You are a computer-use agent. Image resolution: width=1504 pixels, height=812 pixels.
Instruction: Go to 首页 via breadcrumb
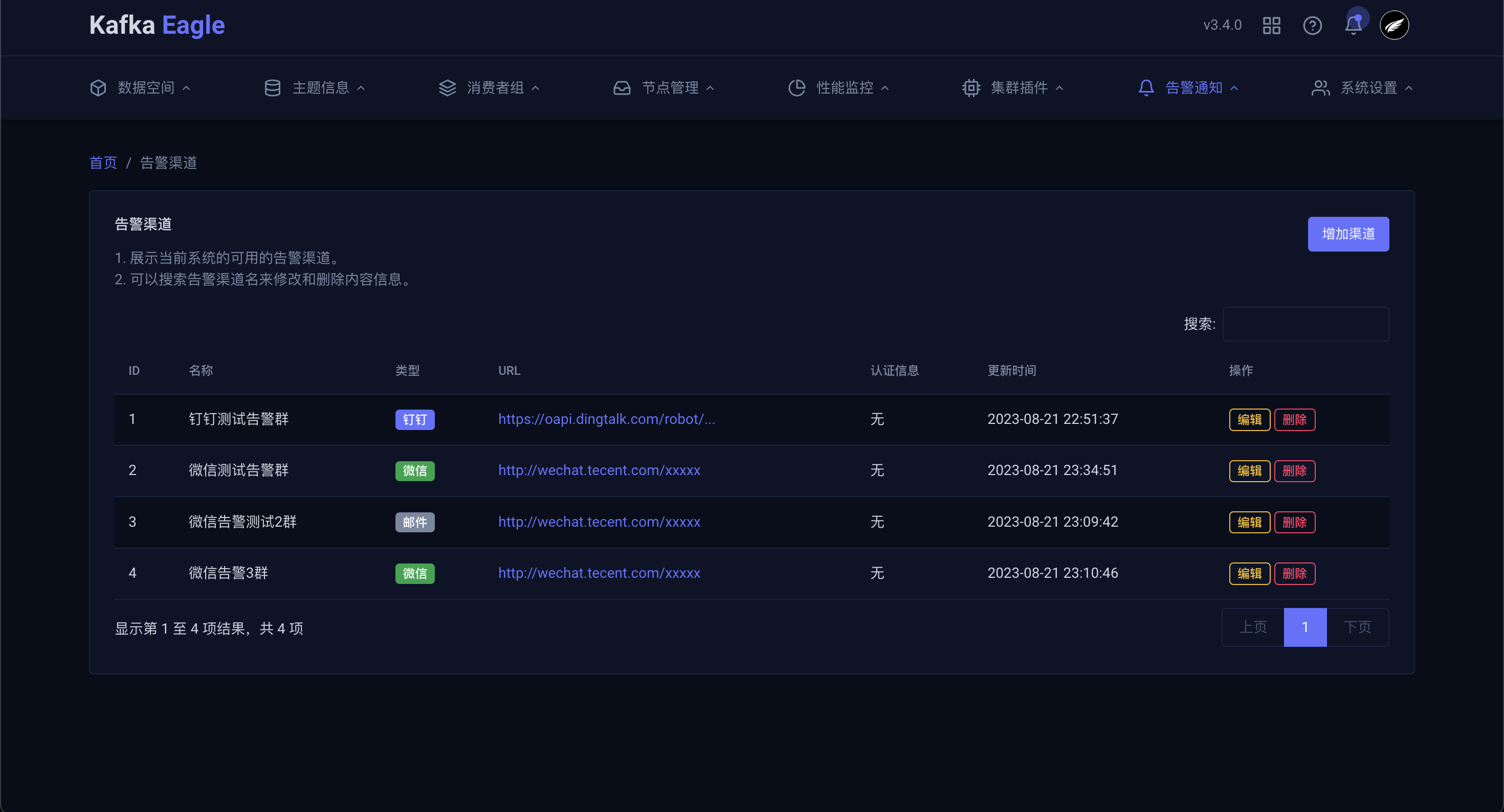pyautogui.click(x=103, y=163)
